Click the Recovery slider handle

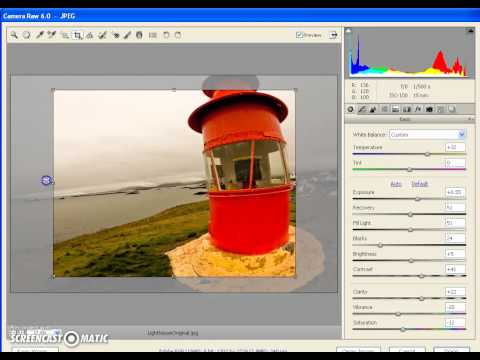410,214
